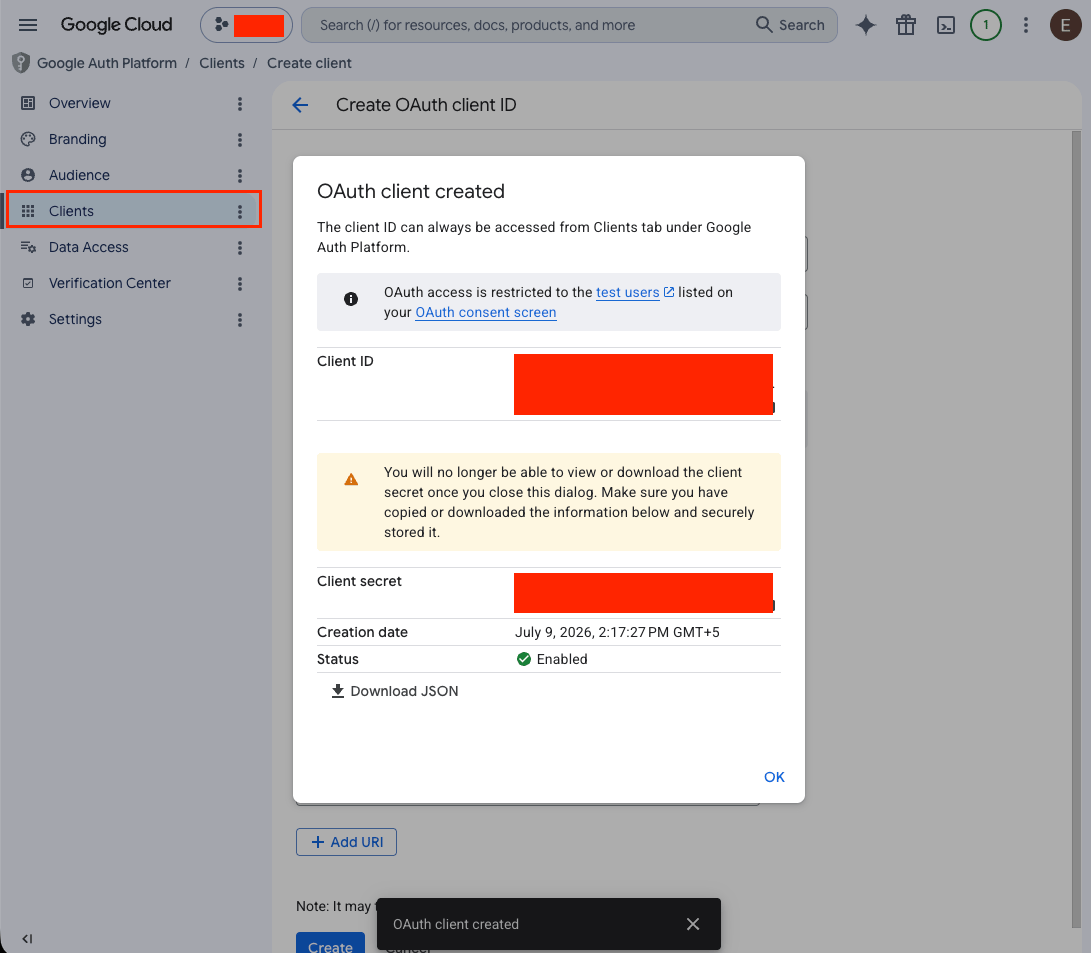Viewport: 1091px width, 953px height.
Task: Go back with the arrow beside Create OAuth client ID
Action: pos(300,105)
